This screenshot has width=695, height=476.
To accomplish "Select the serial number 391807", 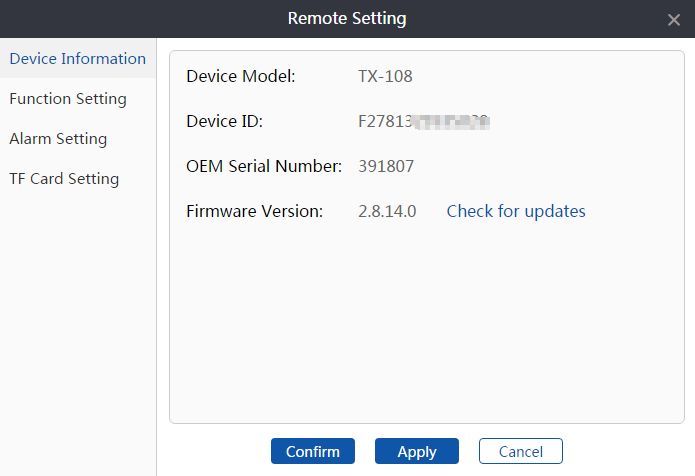I will (386, 166).
